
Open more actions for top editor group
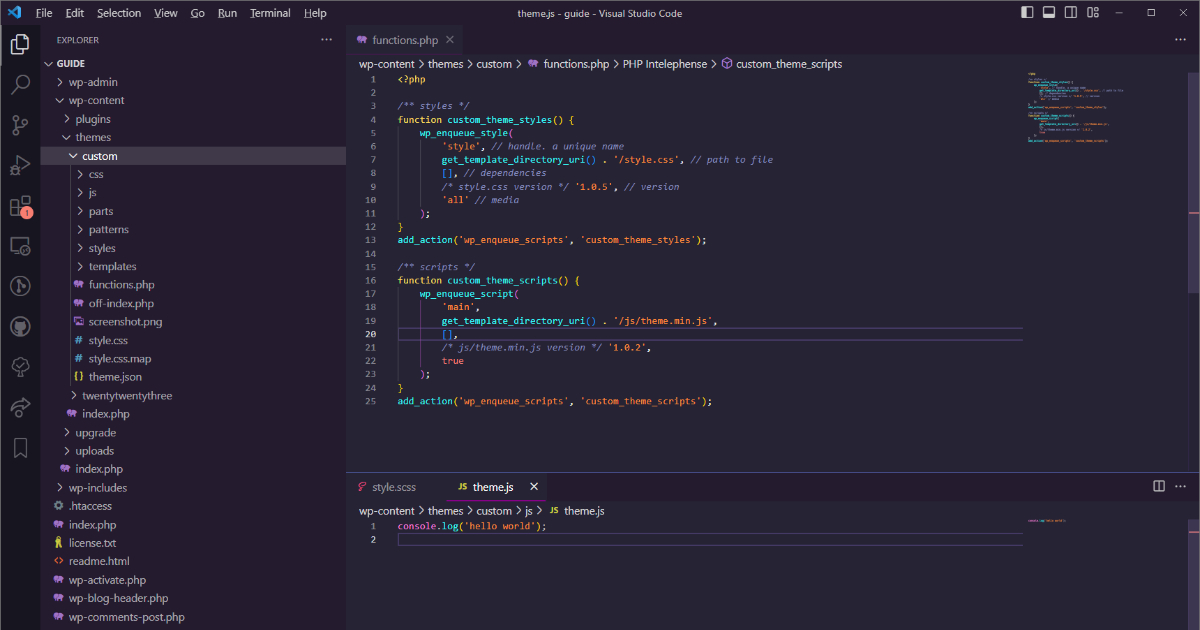pos(1180,40)
